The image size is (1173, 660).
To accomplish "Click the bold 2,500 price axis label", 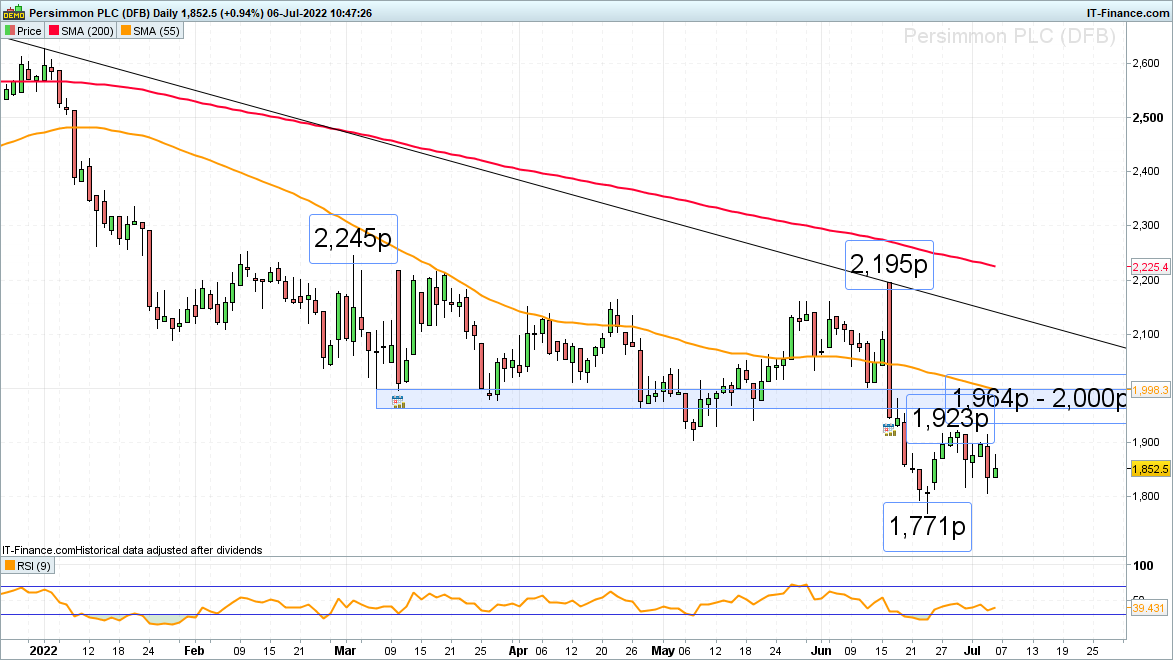I will (x=1148, y=117).
